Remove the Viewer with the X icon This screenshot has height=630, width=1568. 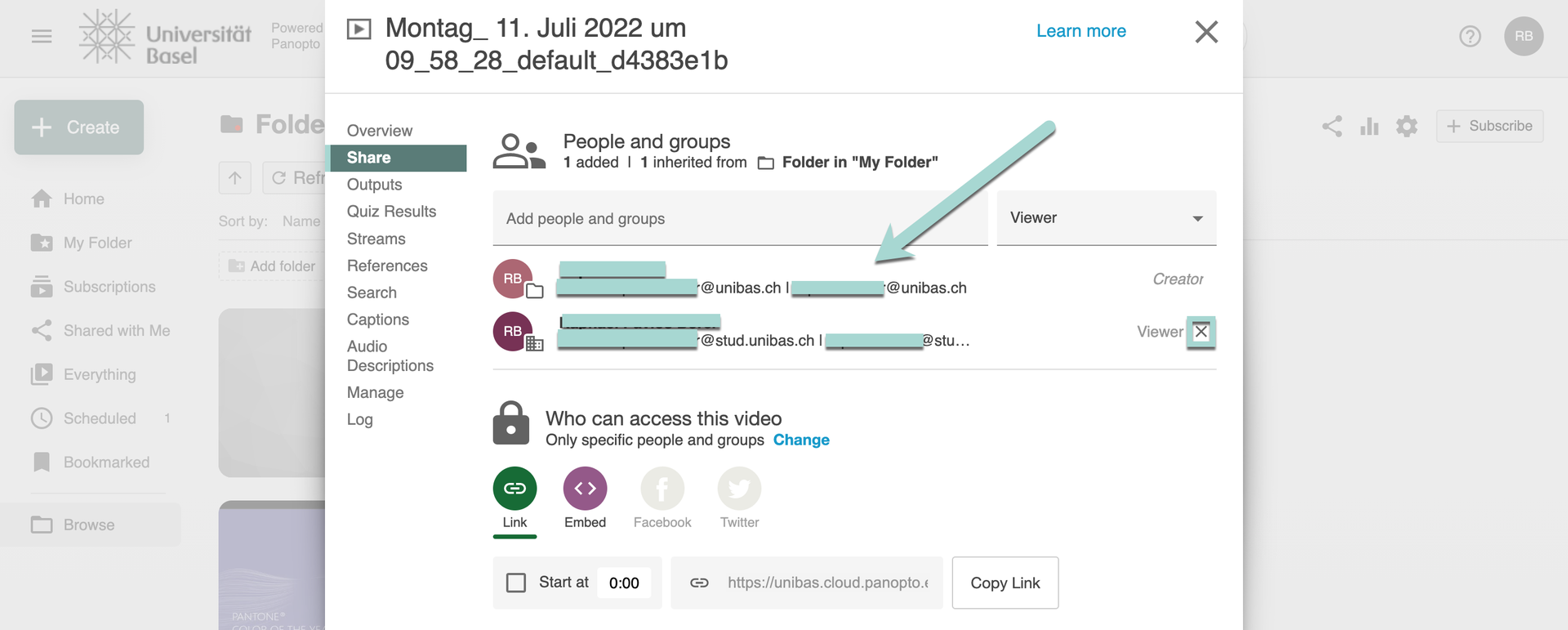point(1200,332)
